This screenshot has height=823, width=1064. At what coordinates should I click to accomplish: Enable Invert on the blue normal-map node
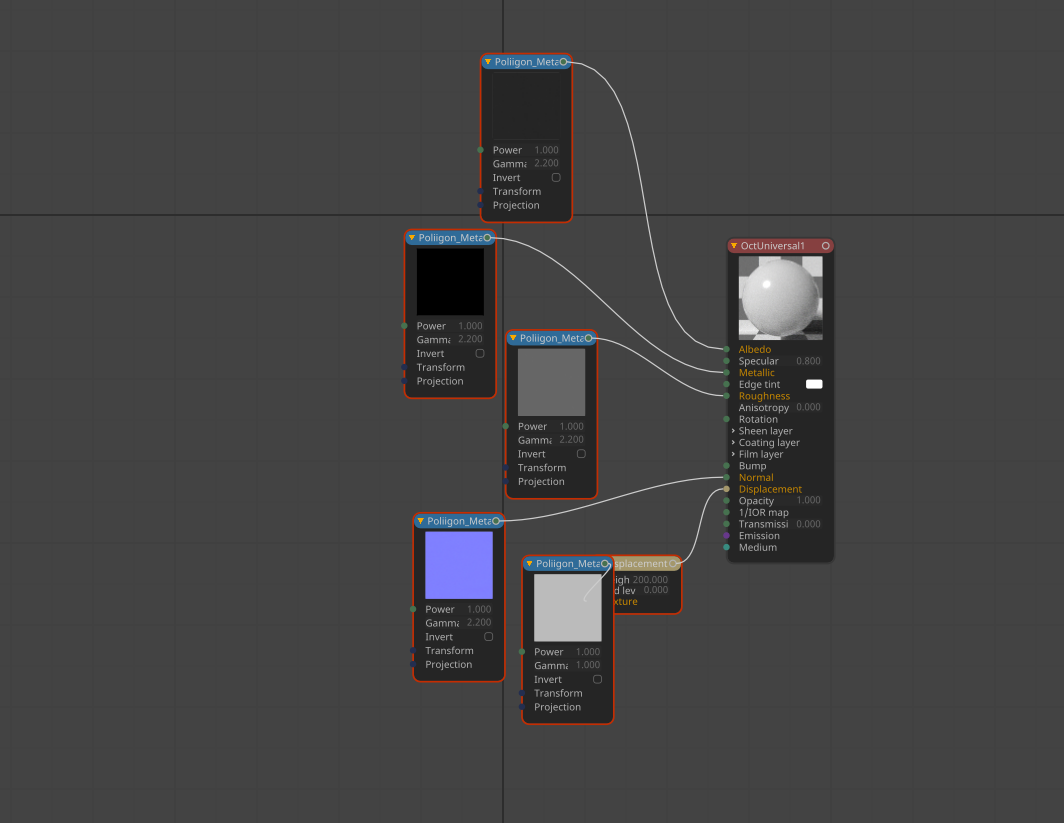pyautogui.click(x=488, y=637)
